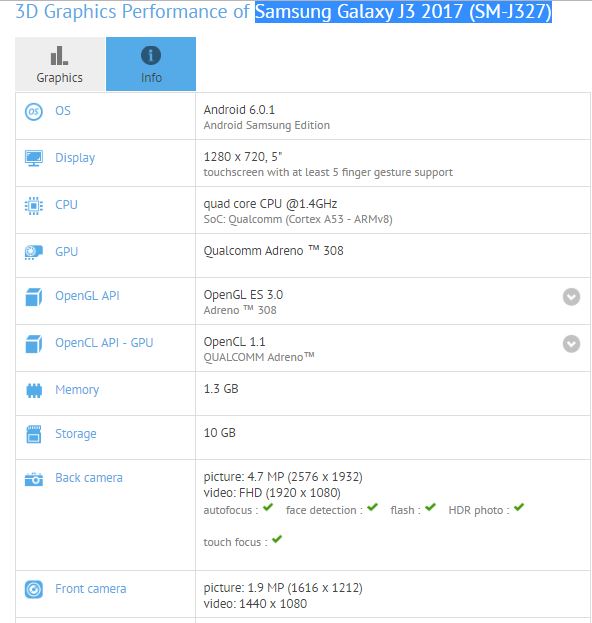Click the face detection green checkmark
The height and width of the screenshot is (623, 592).
pos(372,507)
